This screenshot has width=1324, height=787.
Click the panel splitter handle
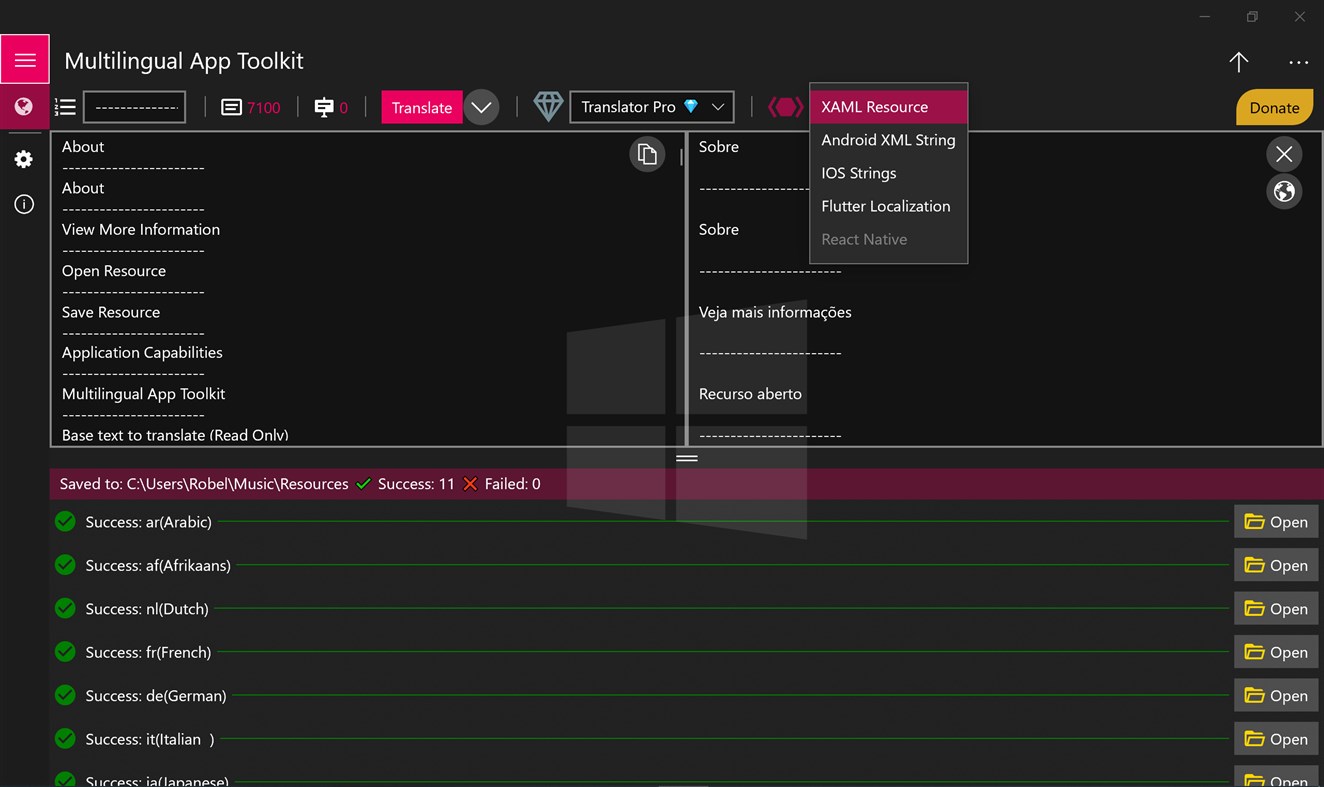pos(686,458)
